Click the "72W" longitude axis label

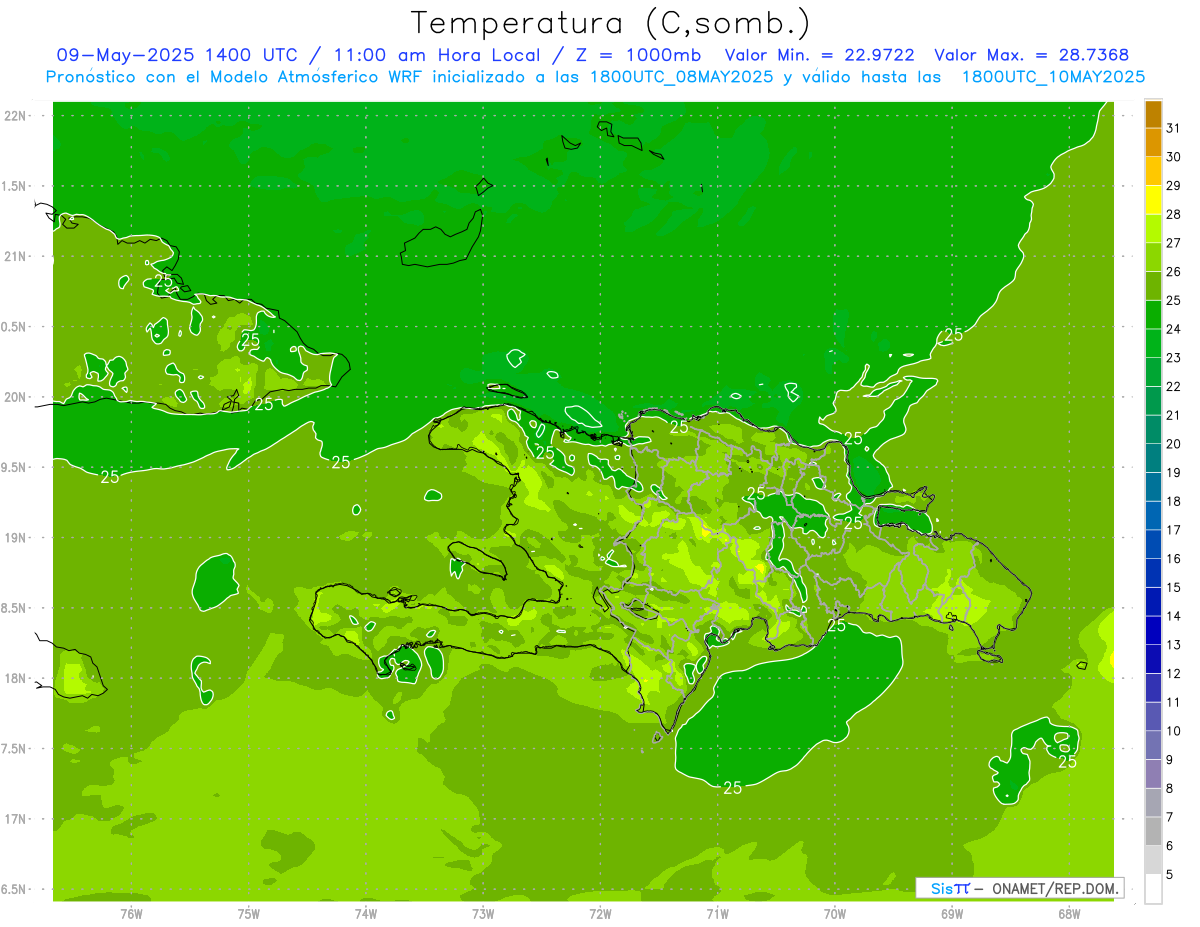600,914
